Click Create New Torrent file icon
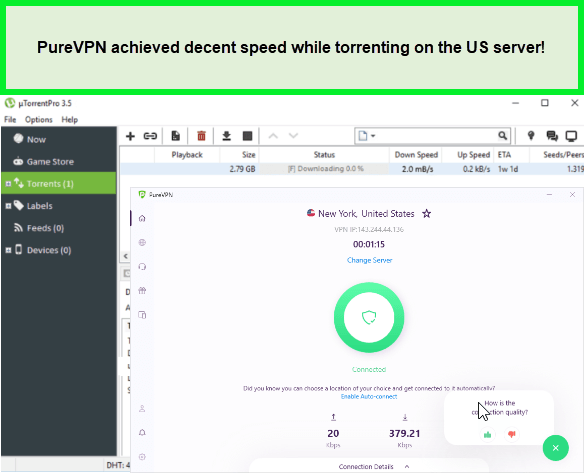584x473 pixels. pyautogui.click(x=175, y=136)
